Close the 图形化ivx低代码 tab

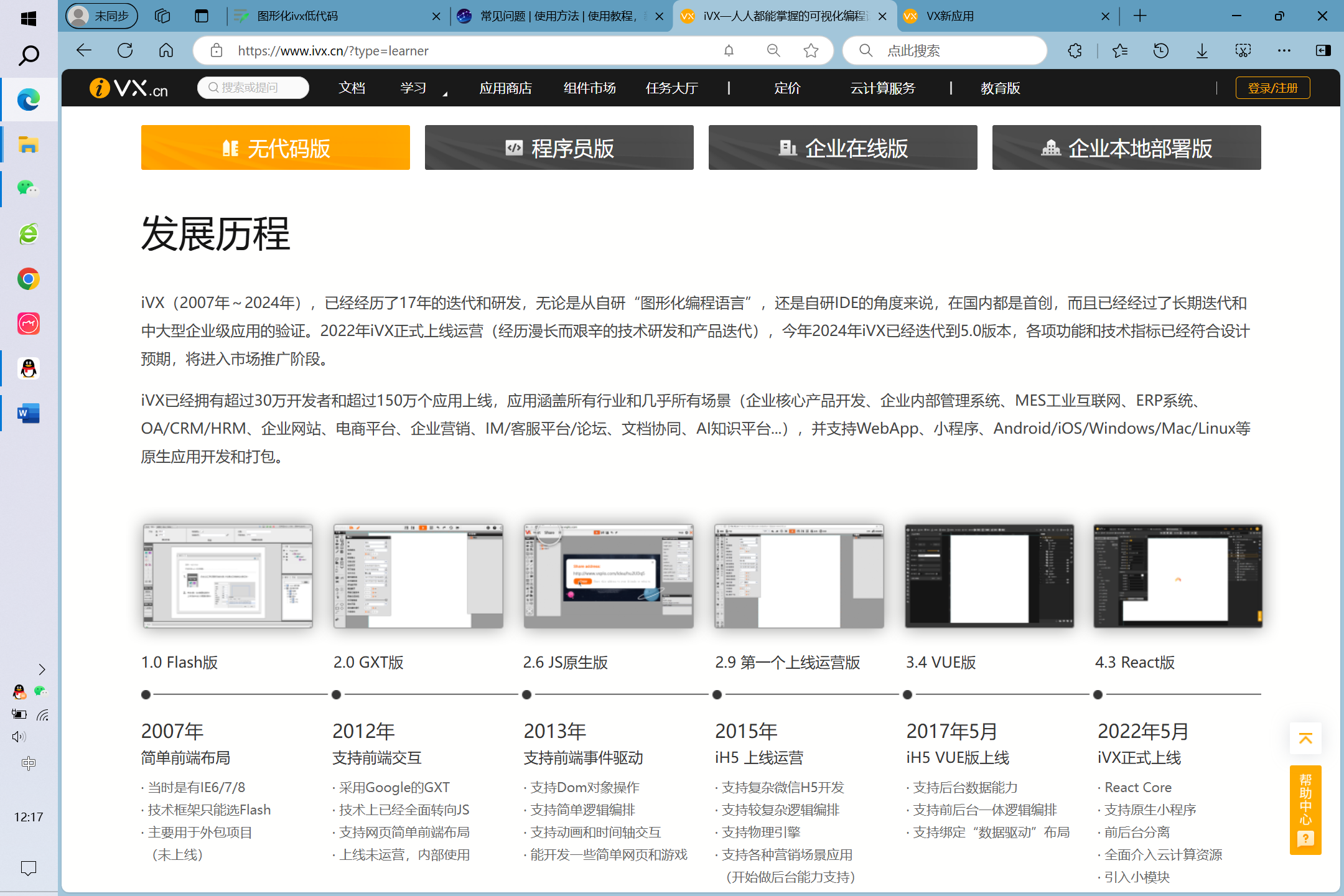(x=436, y=16)
